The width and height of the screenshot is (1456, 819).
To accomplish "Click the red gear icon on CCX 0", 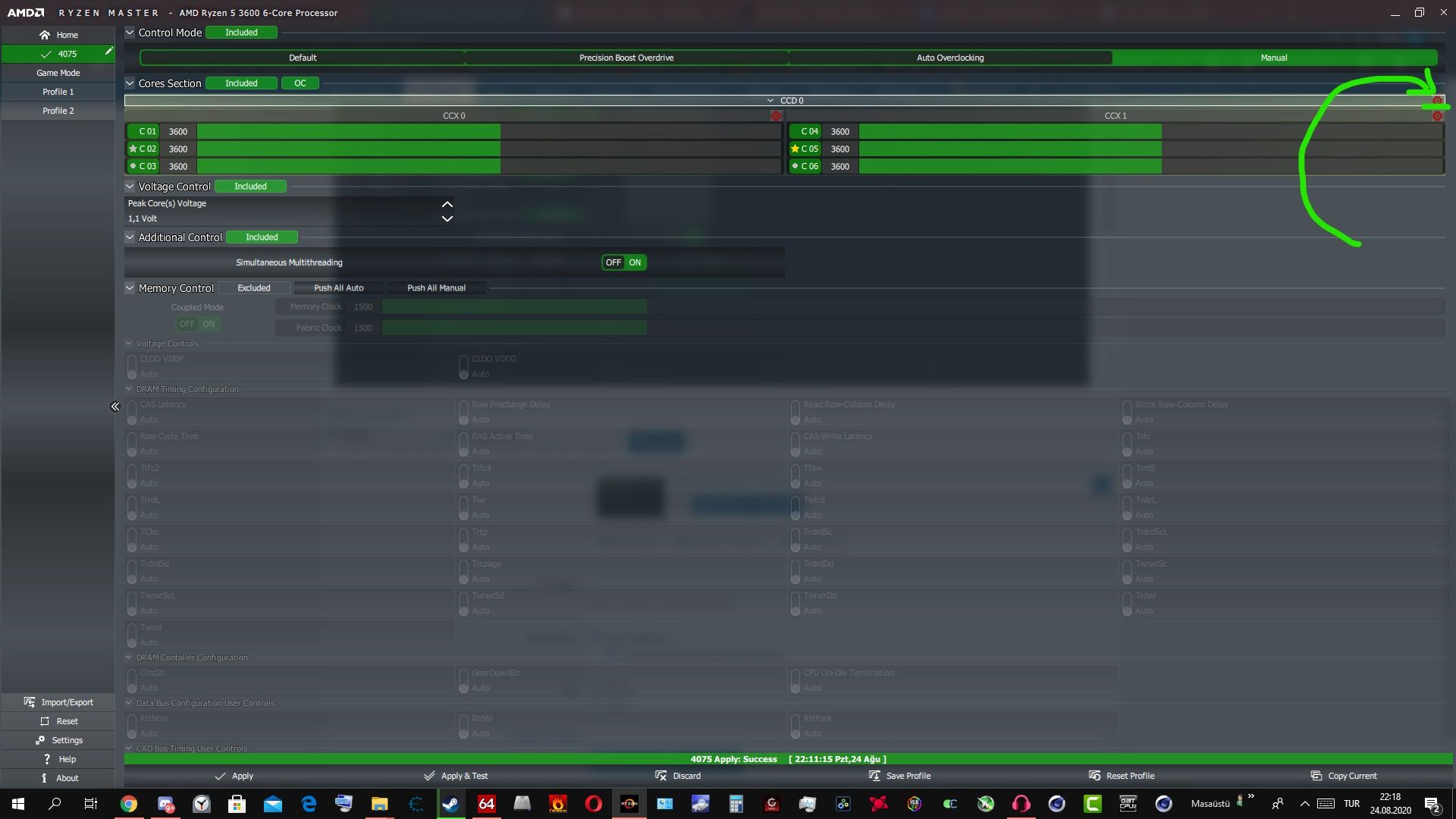I will click(x=776, y=116).
